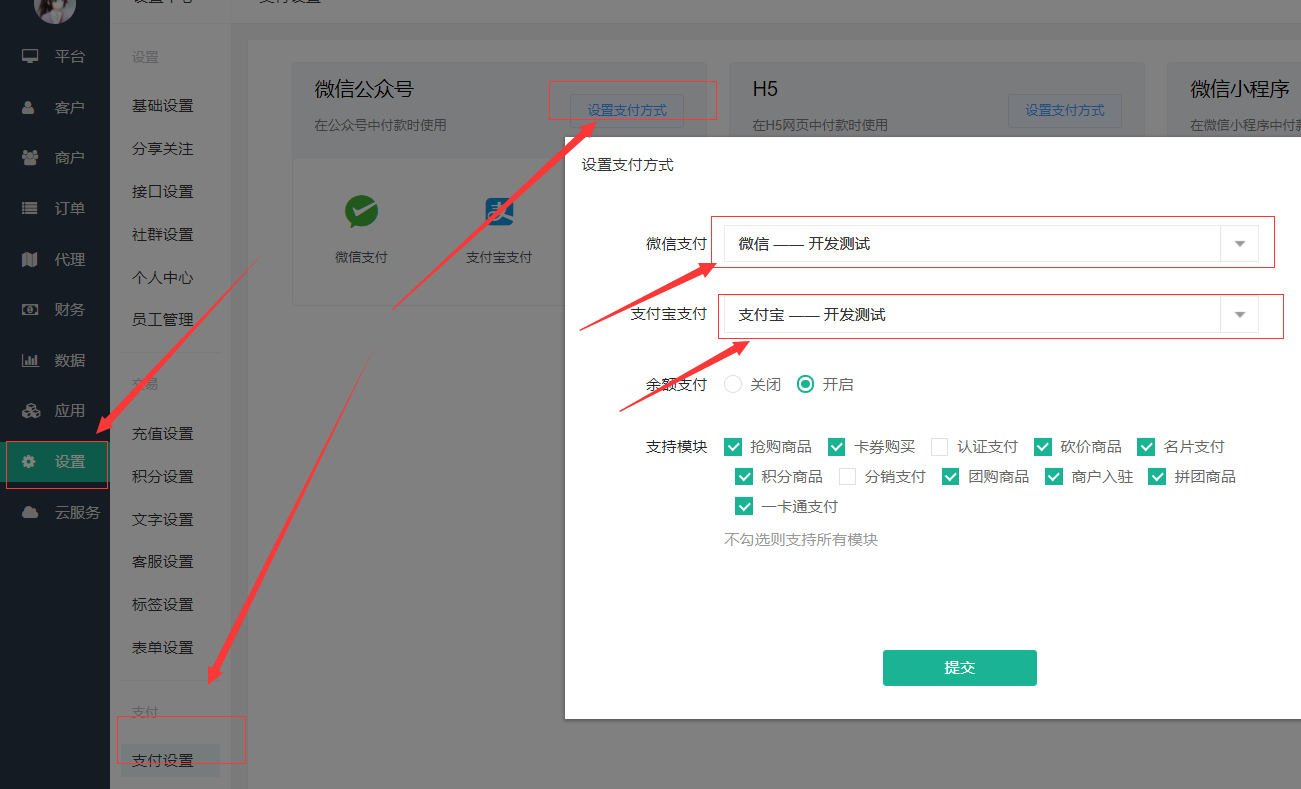
Task: Click the 平台 monitor icon in sidebar
Action: click(30, 56)
